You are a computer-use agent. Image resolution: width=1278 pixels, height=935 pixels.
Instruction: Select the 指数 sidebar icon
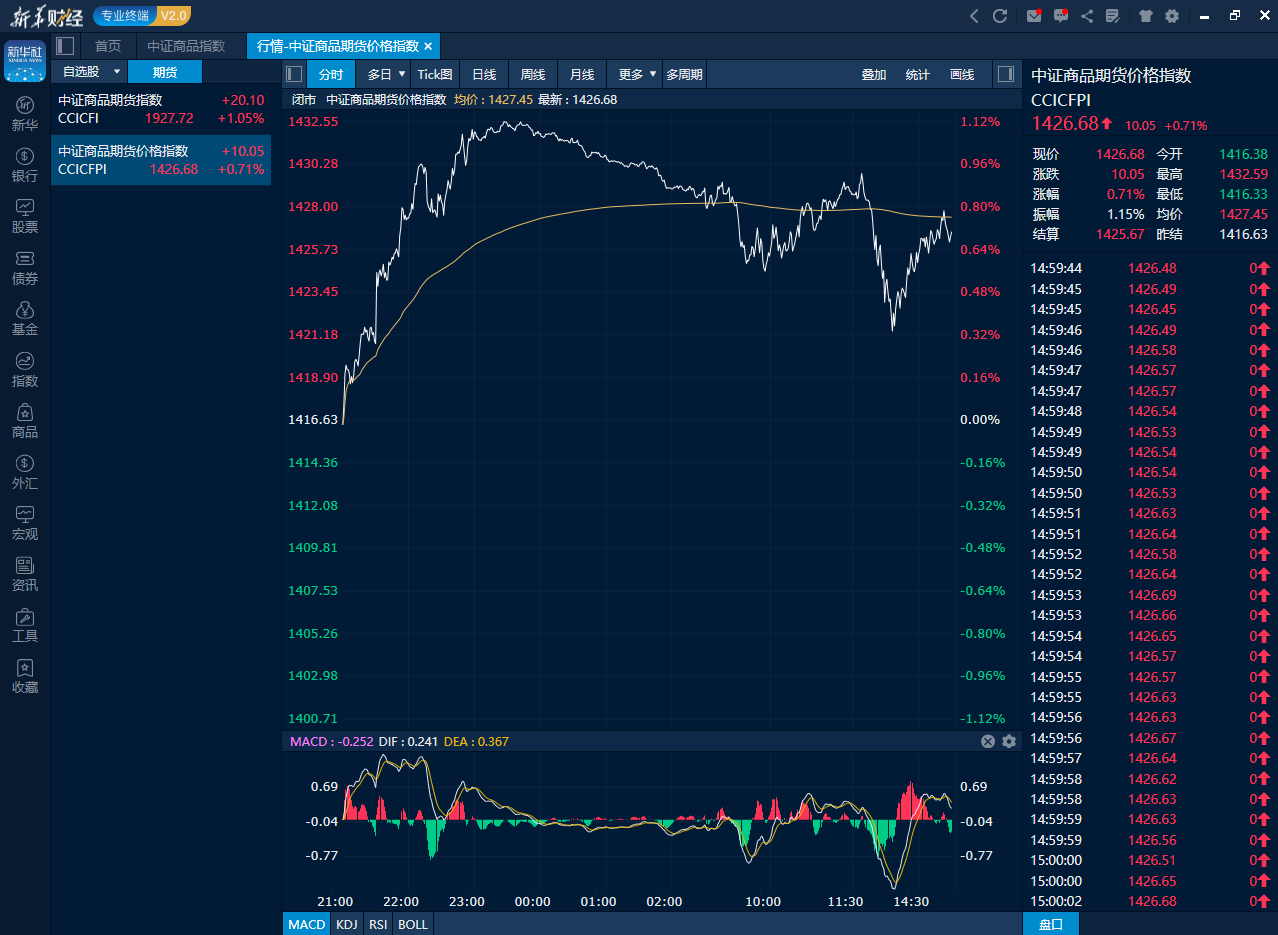click(24, 370)
